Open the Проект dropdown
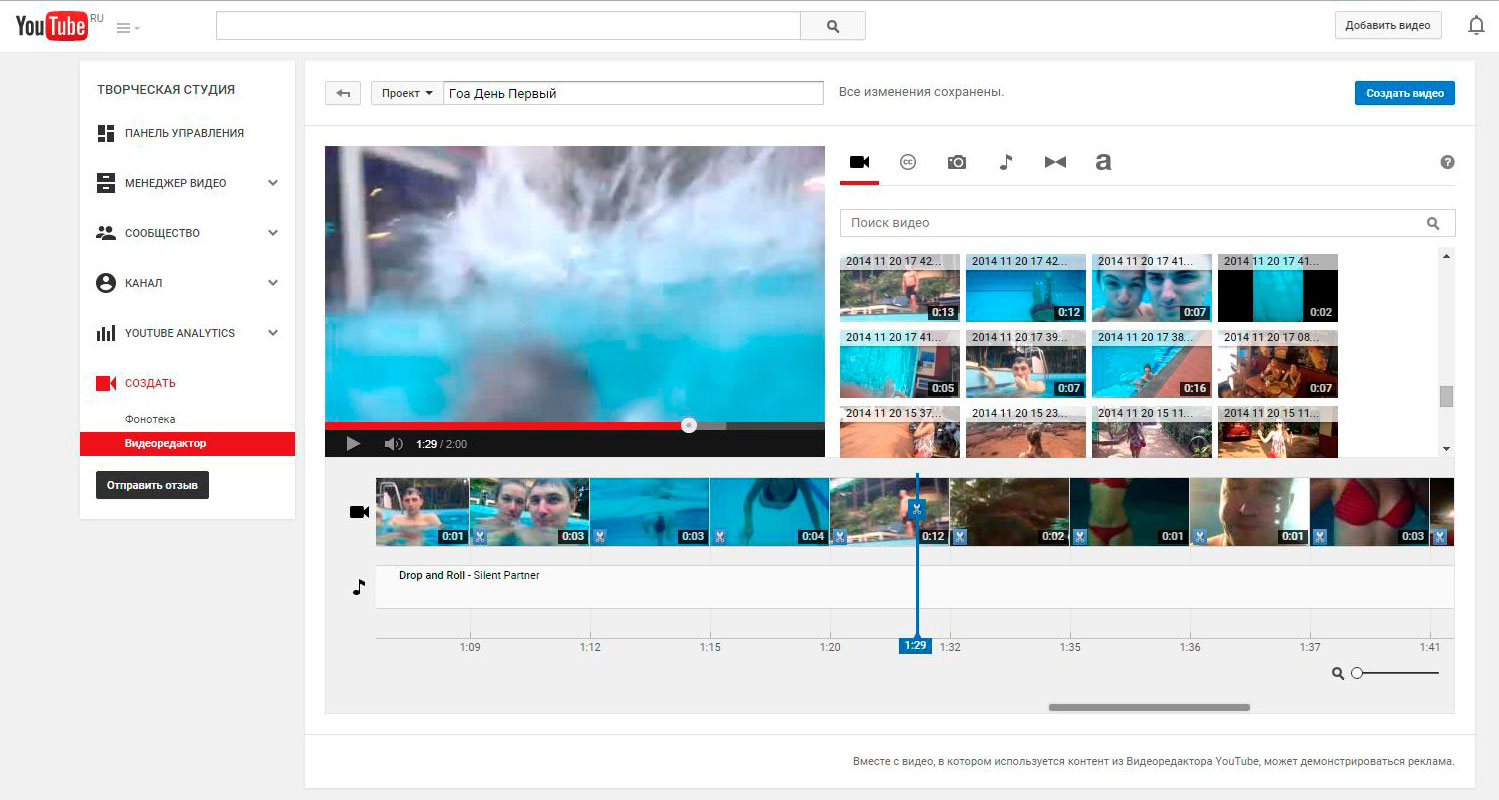Image resolution: width=1499 pixels, height=800 pixels. (407, 93)
